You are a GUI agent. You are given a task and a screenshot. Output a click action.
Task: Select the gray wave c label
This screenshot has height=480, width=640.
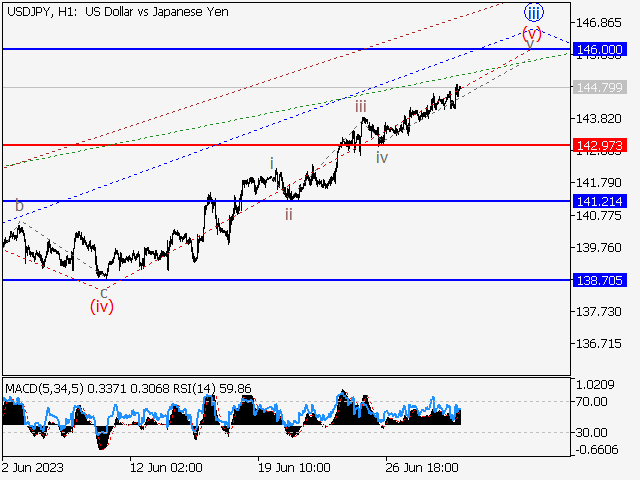(x=104, y=293)
